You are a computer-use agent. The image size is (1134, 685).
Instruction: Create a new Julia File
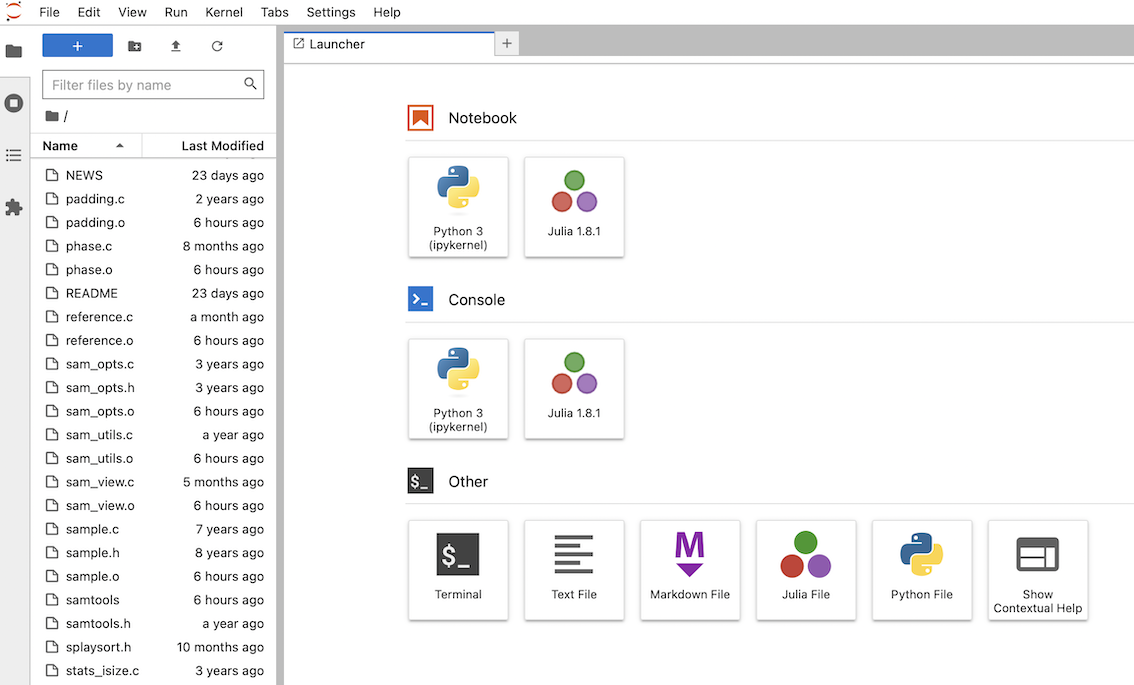coord(806,570)
